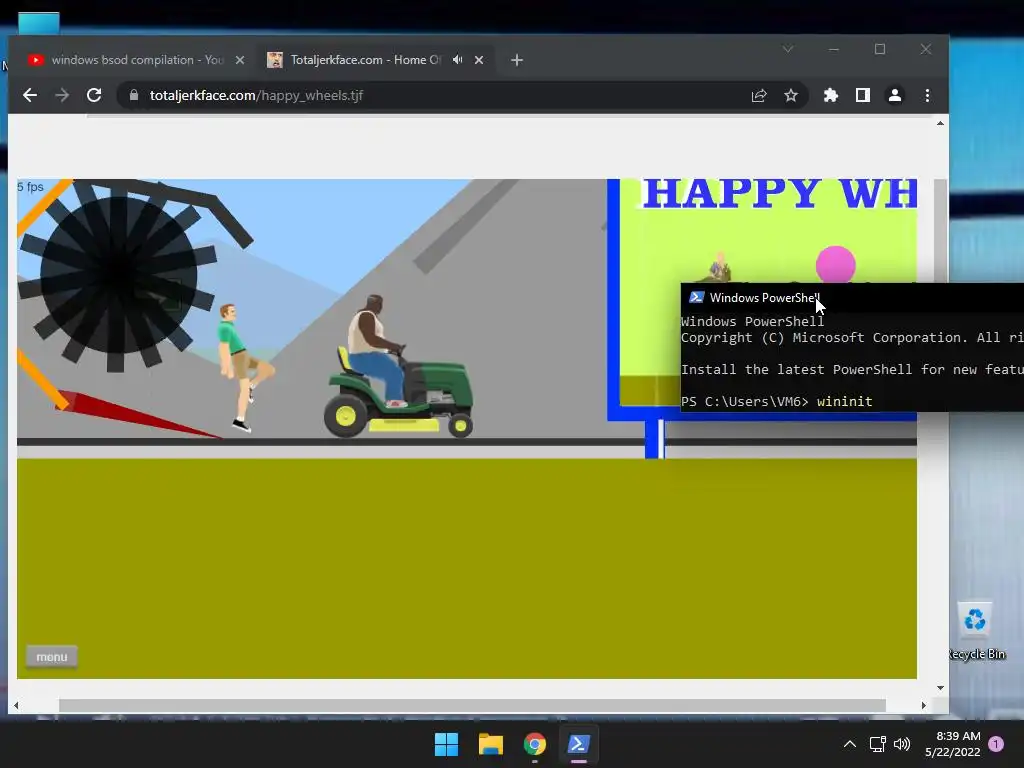This screenshot has width=1024, height=768.
Task: Close the windows bsod compilation tab
Action: click(x=240, y=60)
